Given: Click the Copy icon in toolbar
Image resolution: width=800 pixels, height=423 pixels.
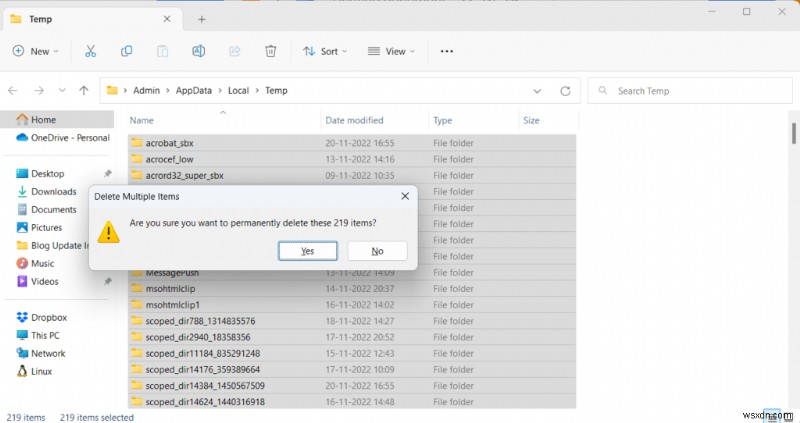Looking at the screenshot, I should click(127, 51).
